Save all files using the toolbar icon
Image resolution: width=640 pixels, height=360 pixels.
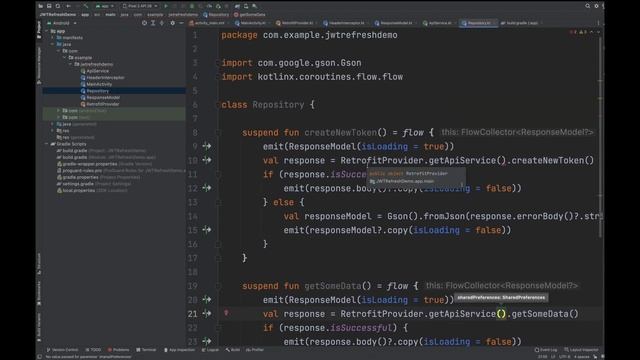(49, 6)
